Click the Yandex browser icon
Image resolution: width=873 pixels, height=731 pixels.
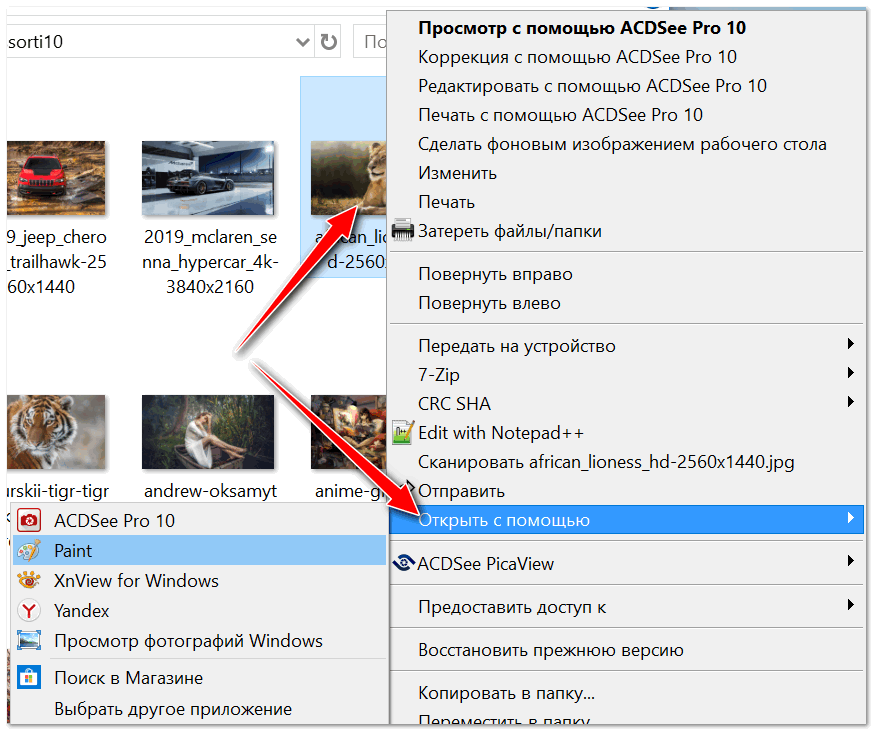[x=28, y=611]
